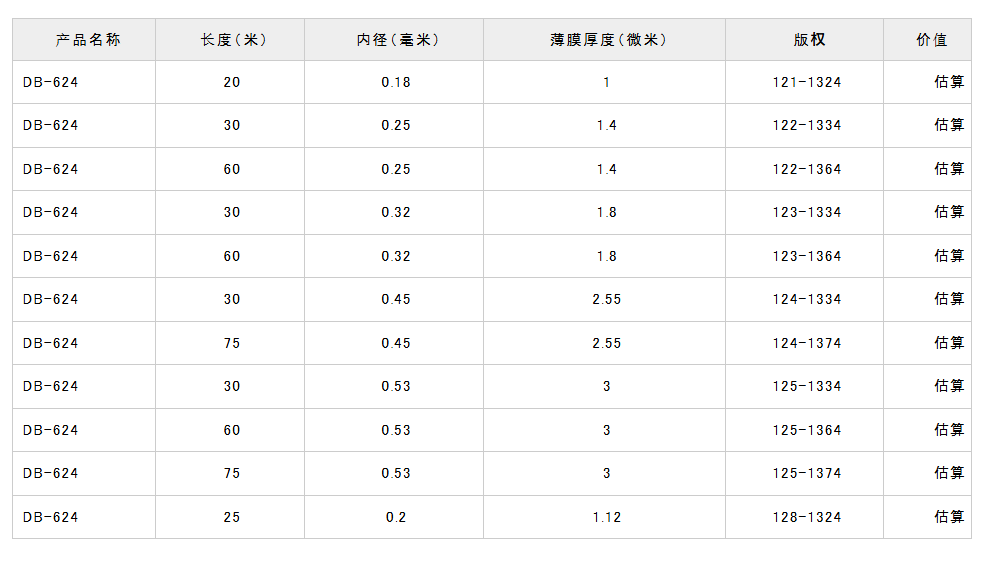987x567 pixels.
Task: Click the 薄膜厚度(微米) column header
Action: 607,40
